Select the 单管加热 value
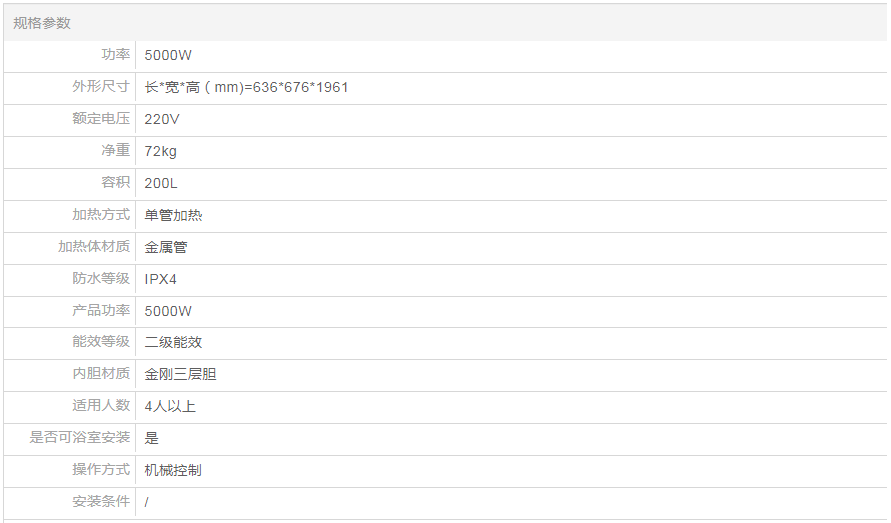 pyautogui.click(x=173, y=215)
